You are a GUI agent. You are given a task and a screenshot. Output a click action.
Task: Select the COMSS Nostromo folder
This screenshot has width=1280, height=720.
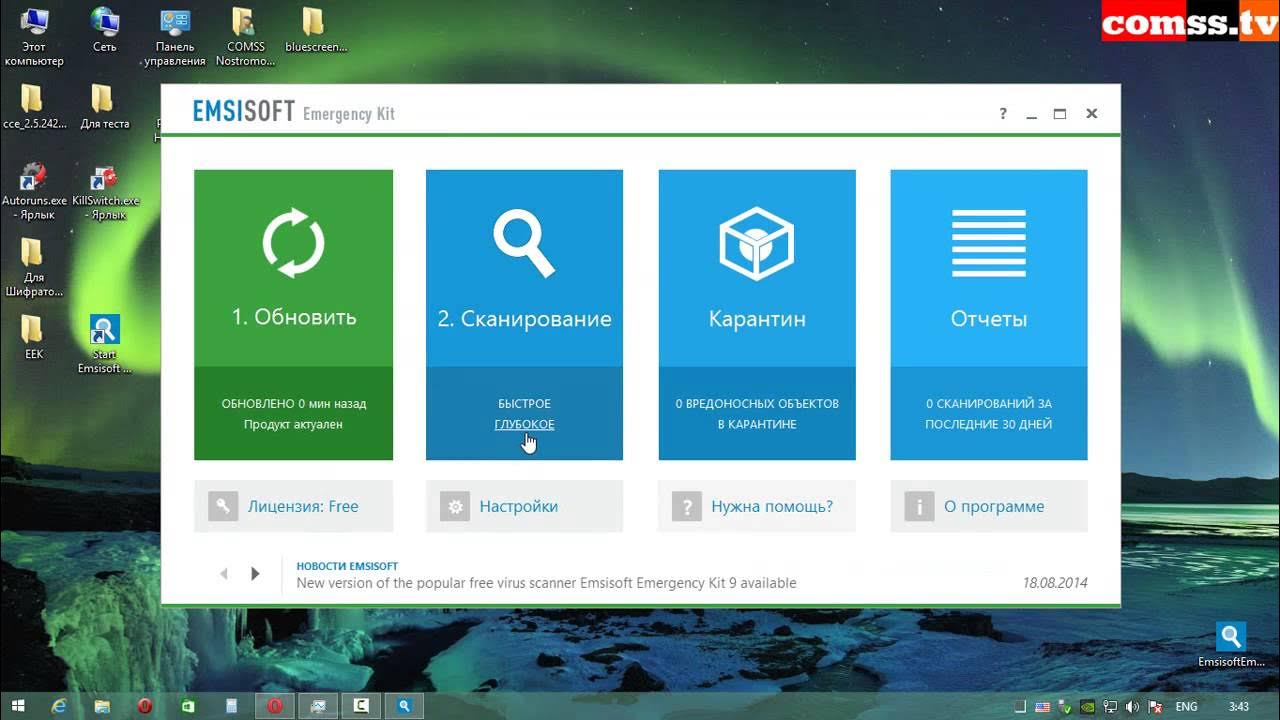pos(245,36)
